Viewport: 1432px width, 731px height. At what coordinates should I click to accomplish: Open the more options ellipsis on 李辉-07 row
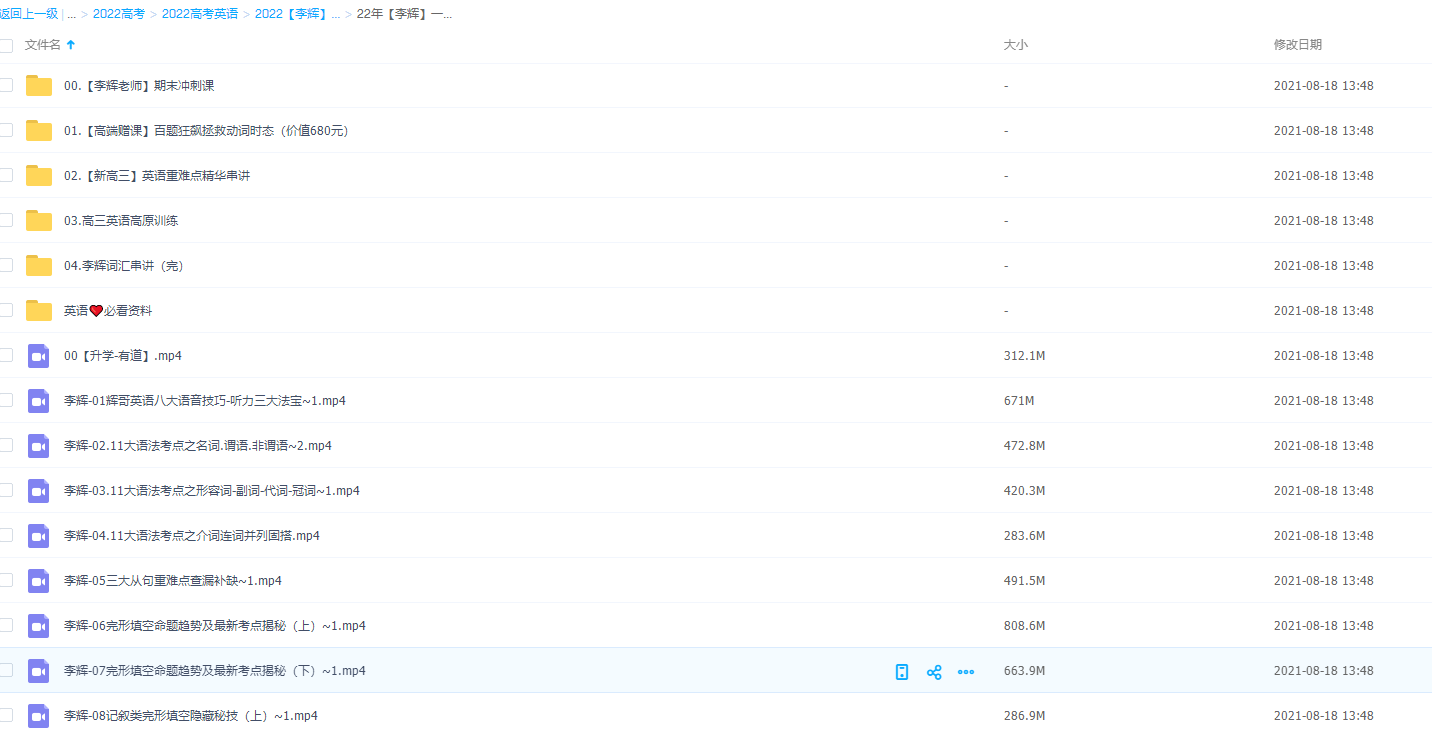[x=966, y=672]
